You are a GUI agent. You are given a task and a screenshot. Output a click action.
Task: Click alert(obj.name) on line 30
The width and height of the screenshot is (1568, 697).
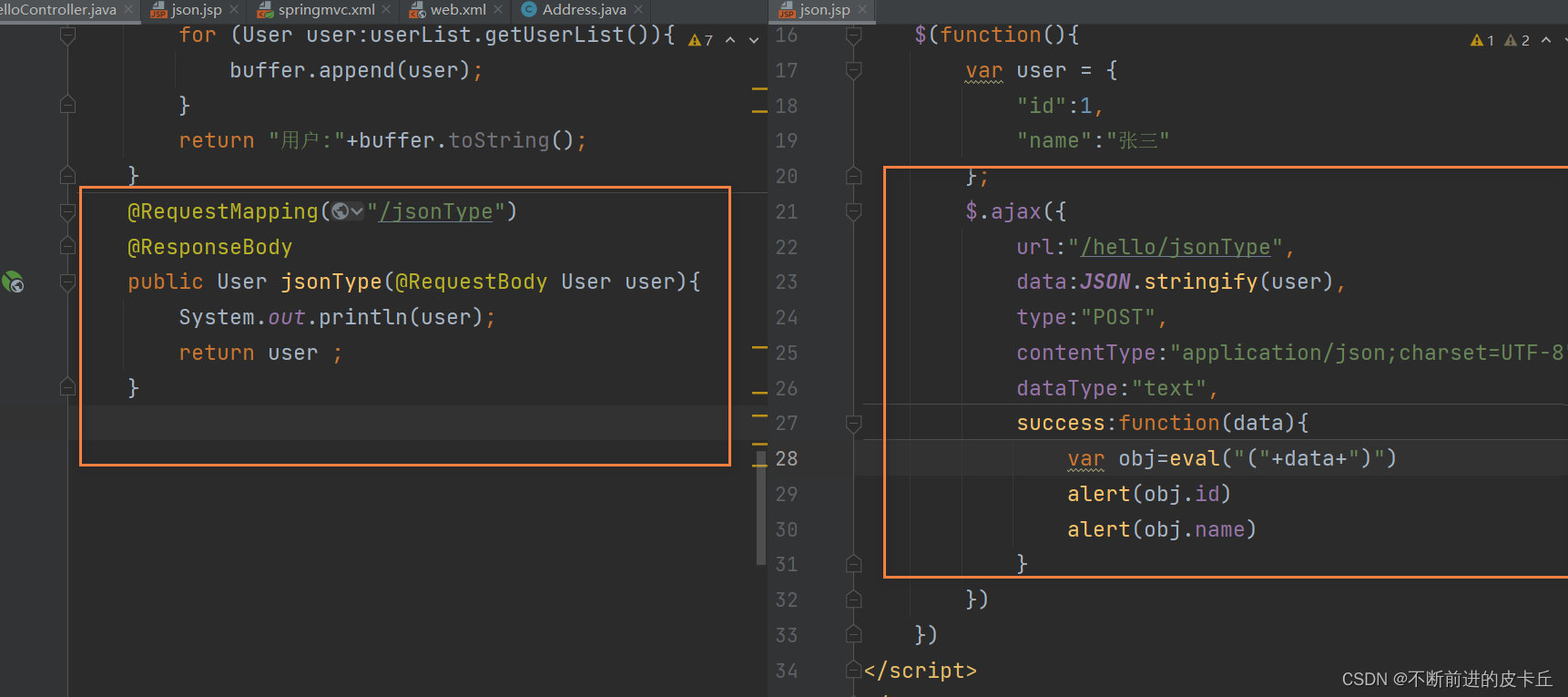[x=1162, y=529]
